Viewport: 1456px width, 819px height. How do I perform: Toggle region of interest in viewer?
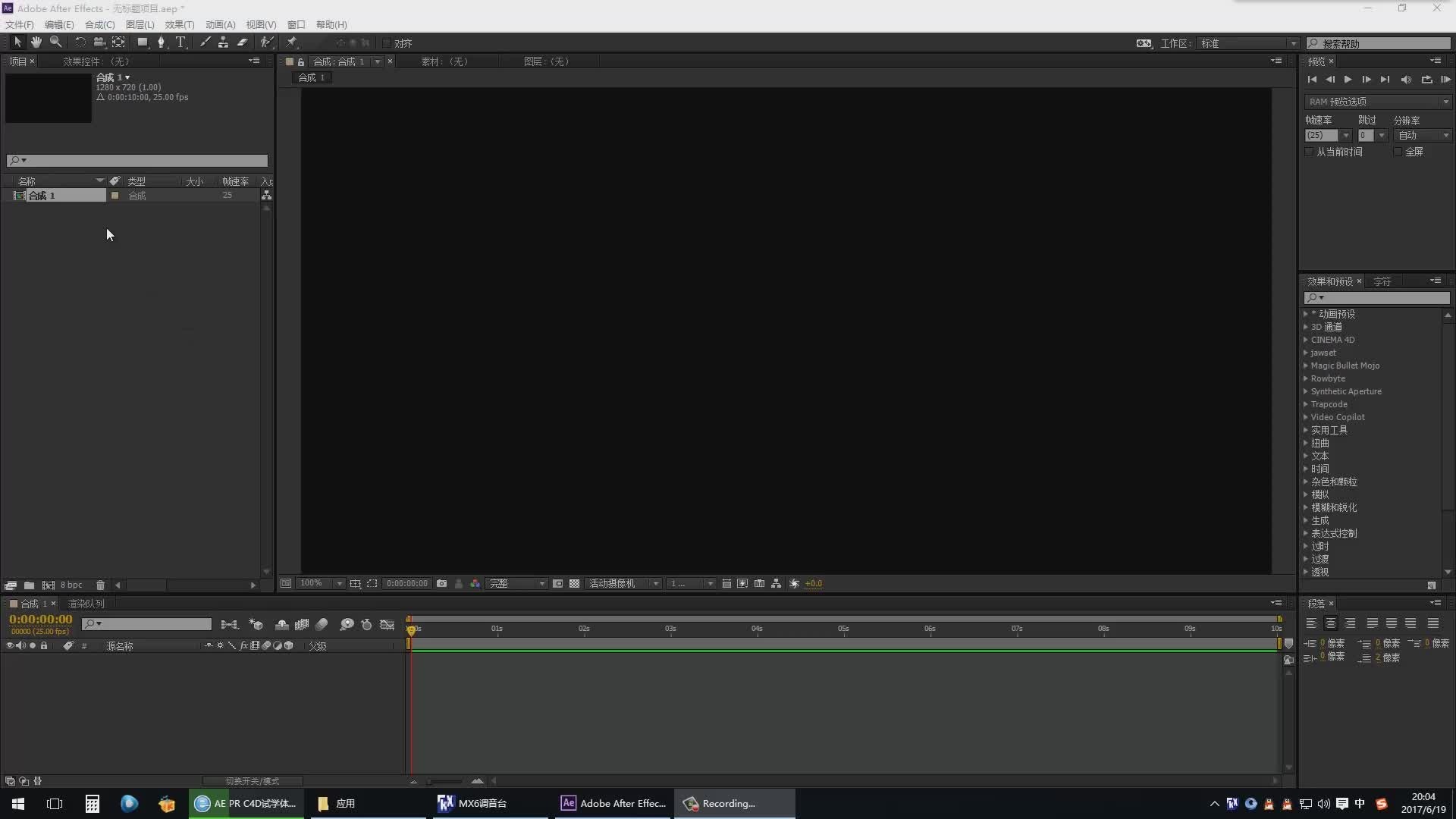coord(372,583)
